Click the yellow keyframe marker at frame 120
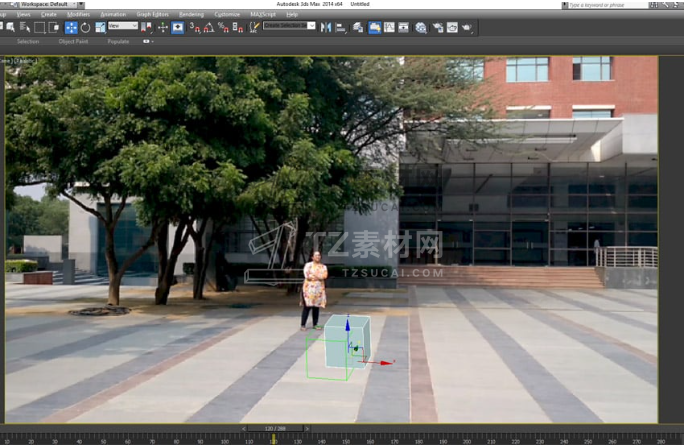 273,439
